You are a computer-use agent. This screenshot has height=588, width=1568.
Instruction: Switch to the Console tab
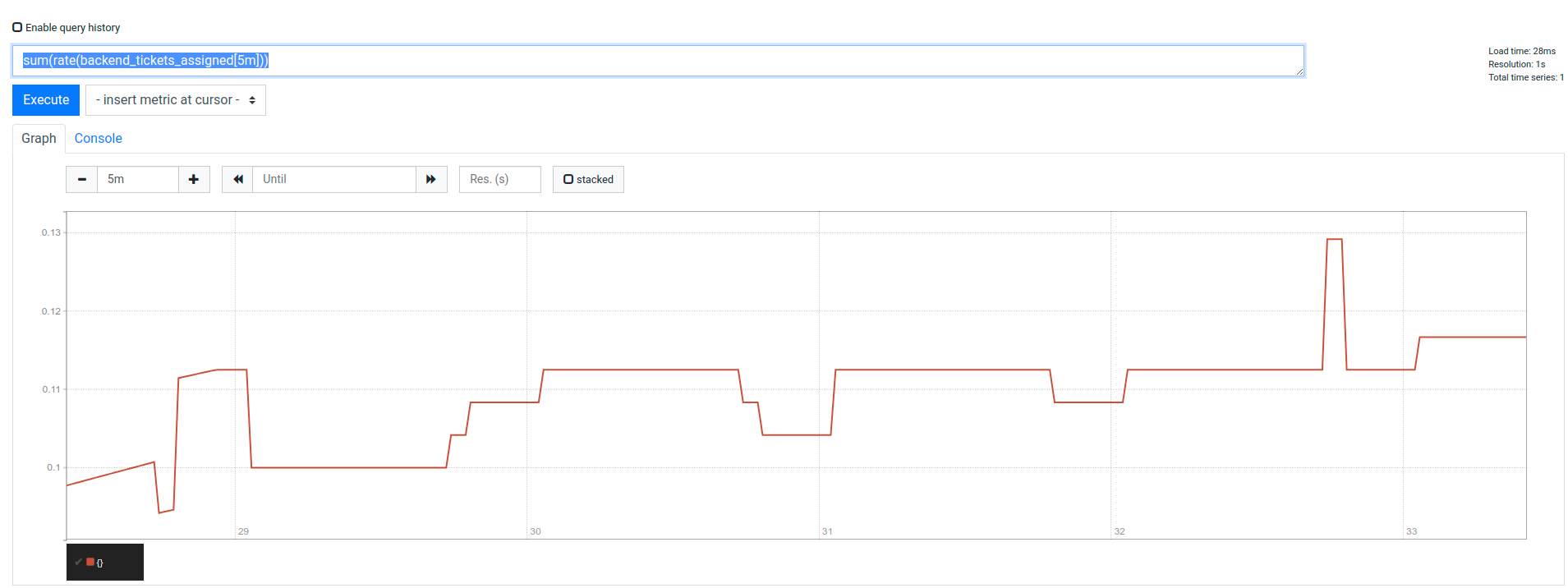(x=98, y=139)
